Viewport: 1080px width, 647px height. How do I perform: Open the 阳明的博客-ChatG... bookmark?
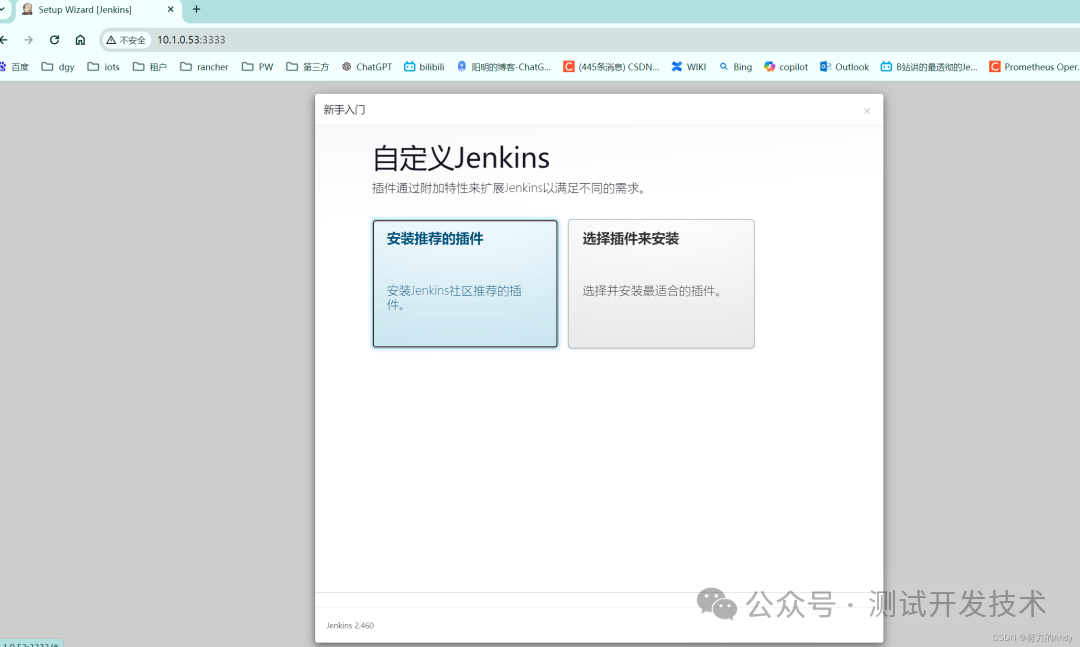click(x=503, y=67)
